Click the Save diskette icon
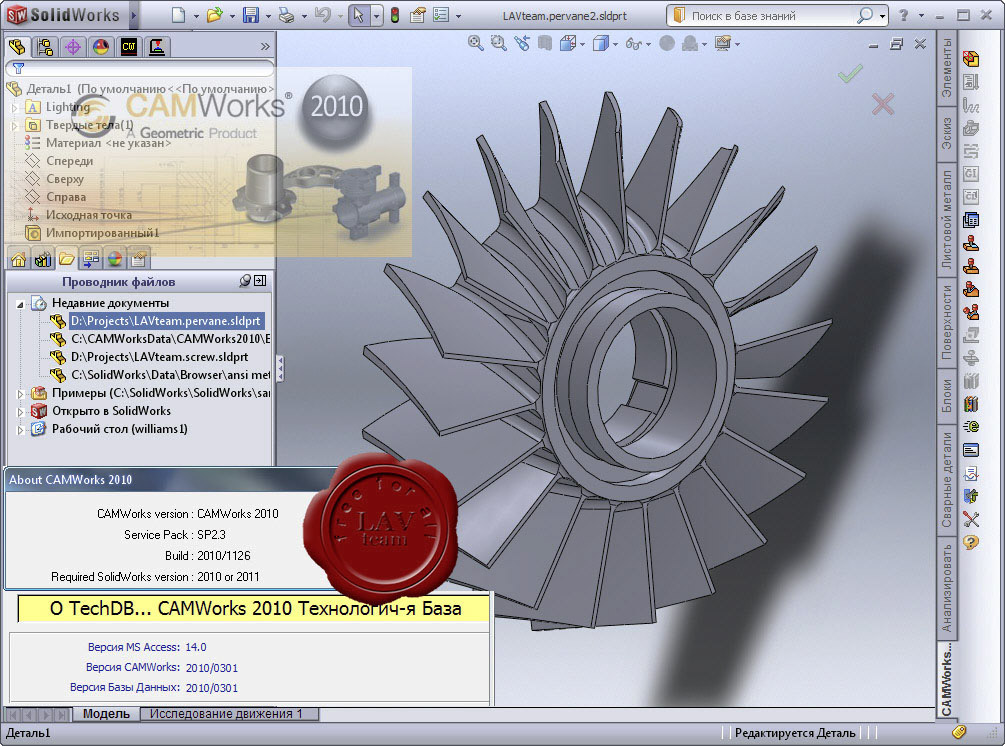The height and width of the screenshot is (746, 1005). [251, 15]
